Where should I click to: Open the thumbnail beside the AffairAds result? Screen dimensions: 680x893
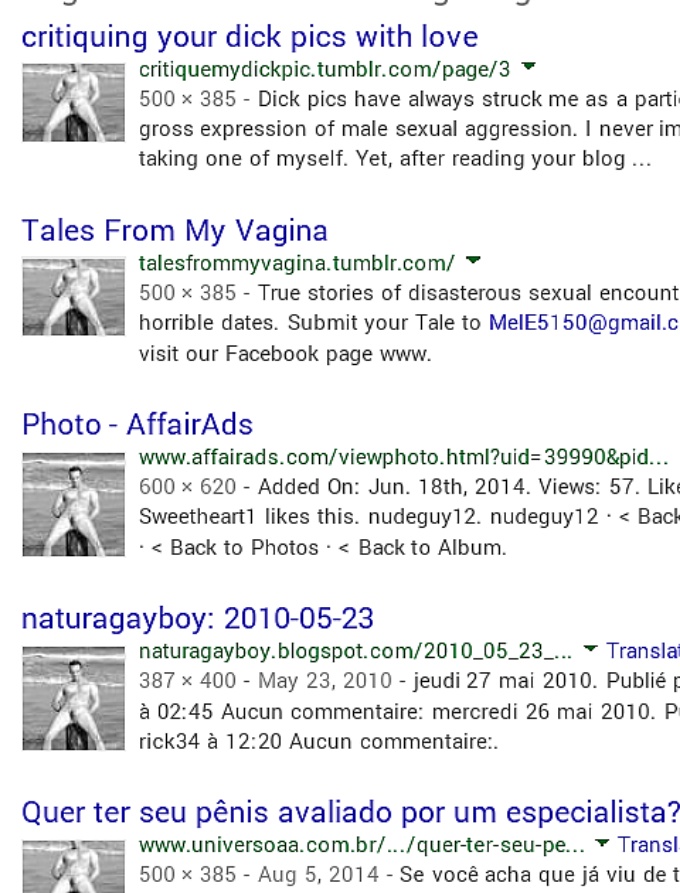73,505
